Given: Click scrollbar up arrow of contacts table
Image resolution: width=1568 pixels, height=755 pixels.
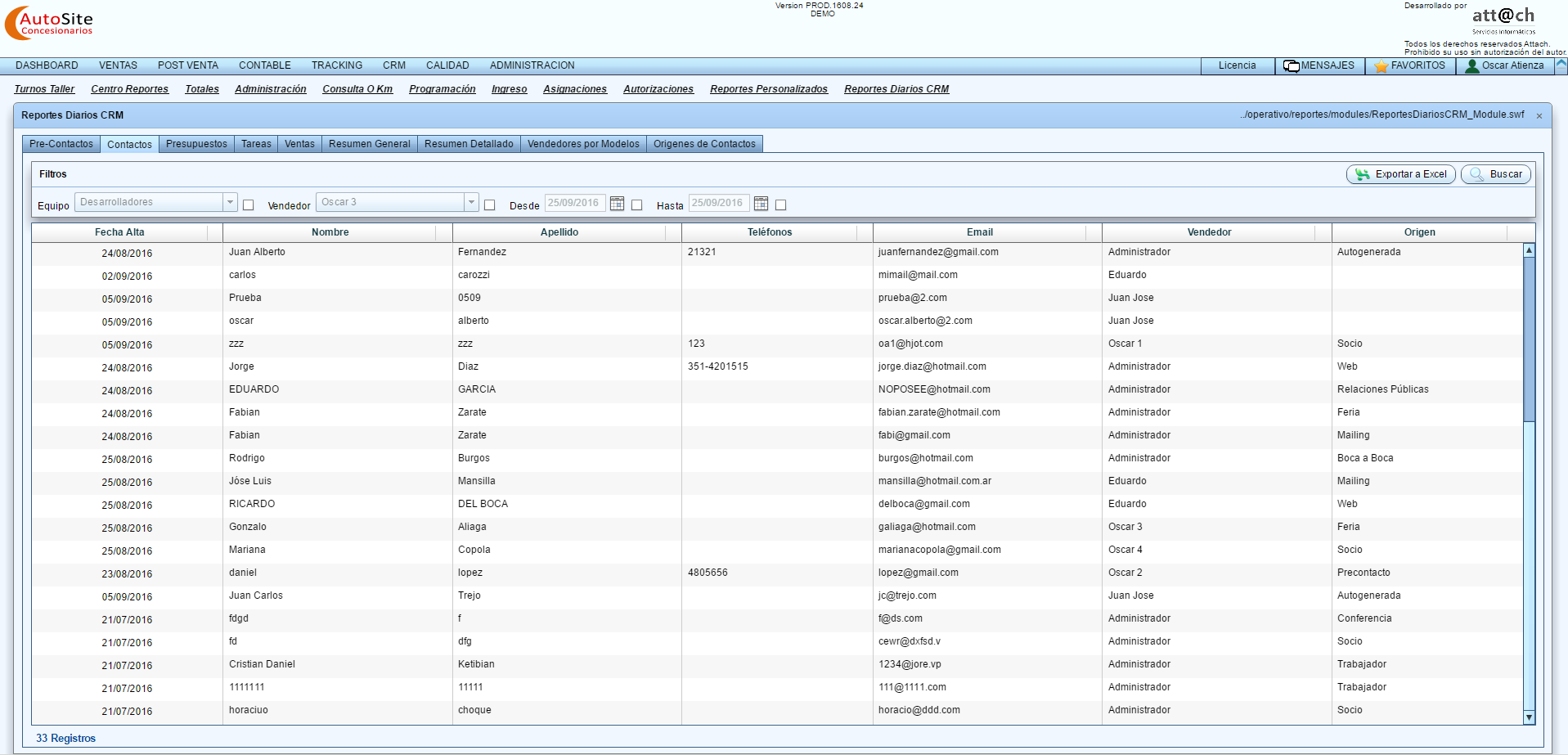Looking at the screenshot, I should click(1529, 250).
